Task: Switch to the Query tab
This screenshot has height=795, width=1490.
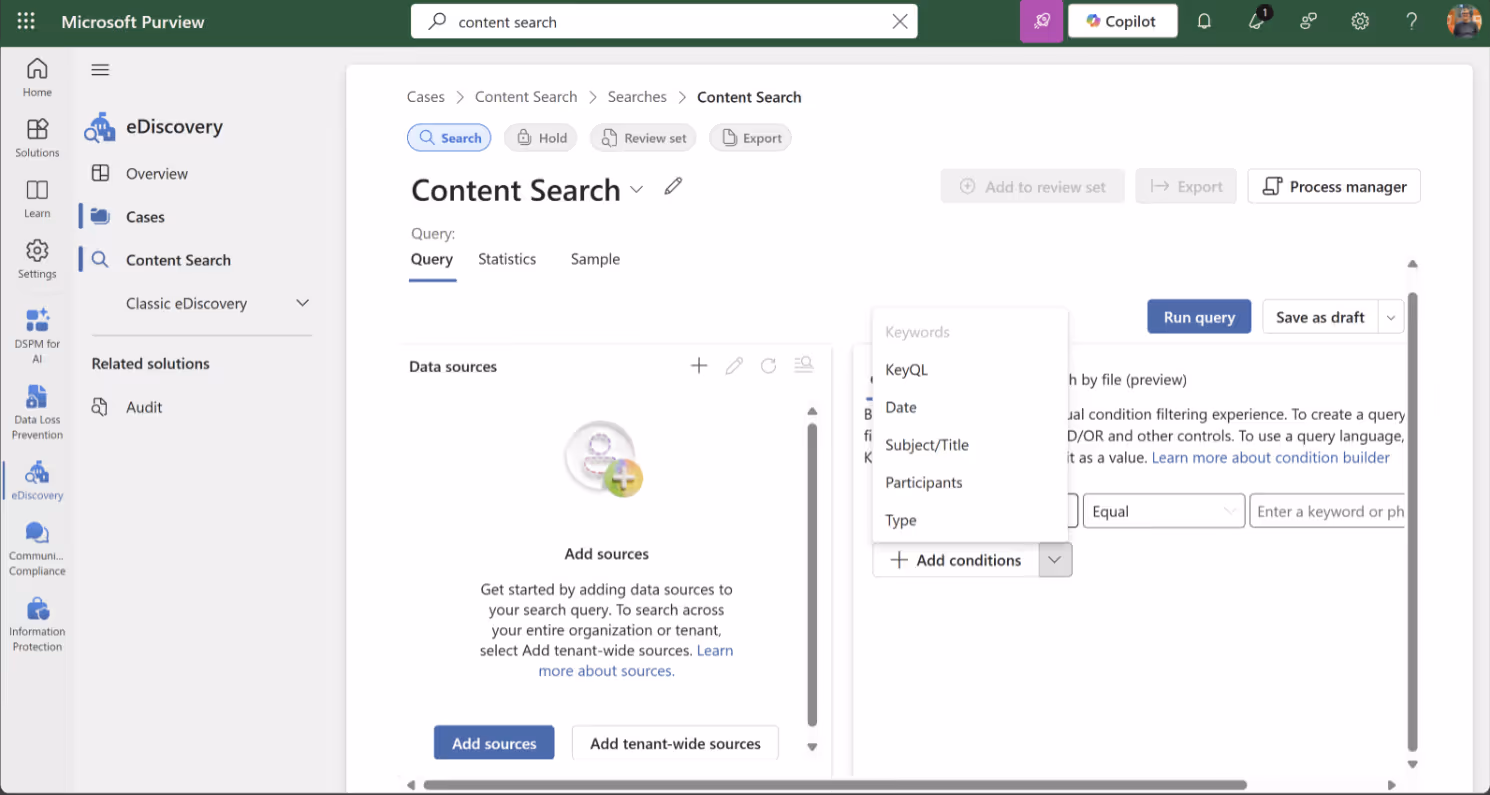Action: [432, 259]
